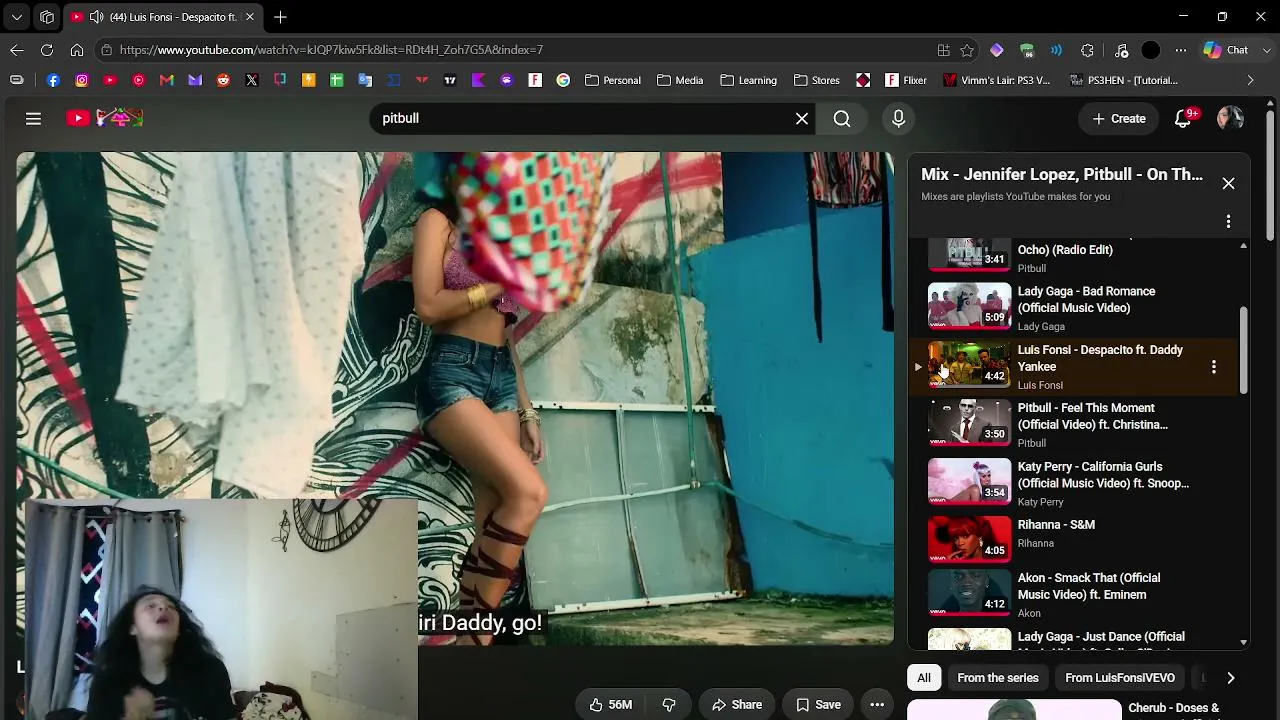
Task: Open Media bookmarks folder
Action: click(680, 80)
